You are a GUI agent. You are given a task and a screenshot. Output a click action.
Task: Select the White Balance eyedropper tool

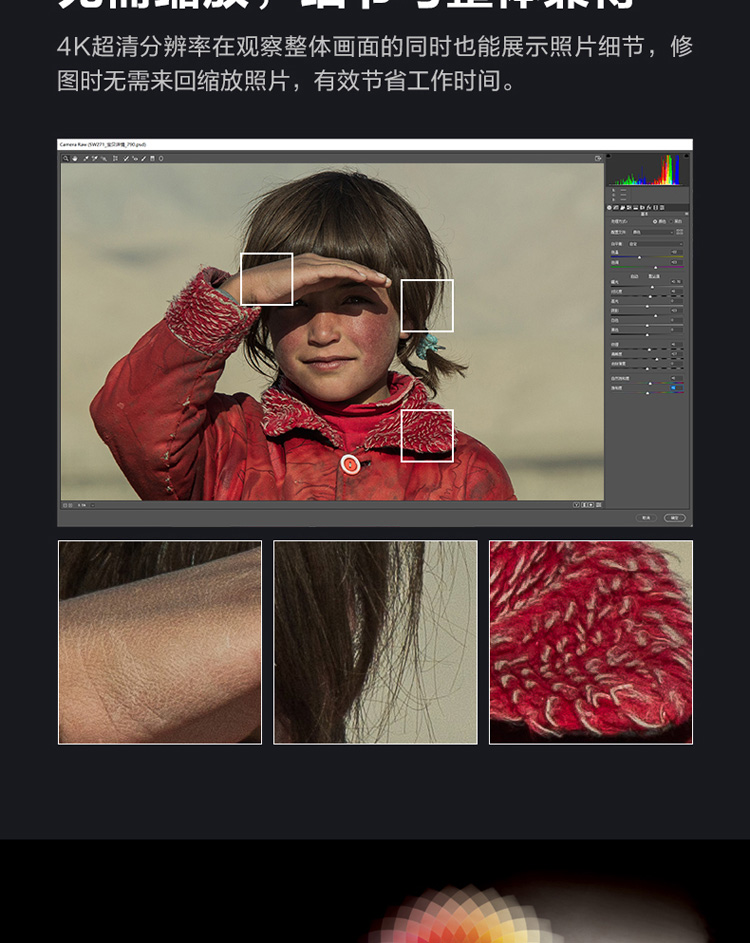pyautogui.click(x=85, y=158)
